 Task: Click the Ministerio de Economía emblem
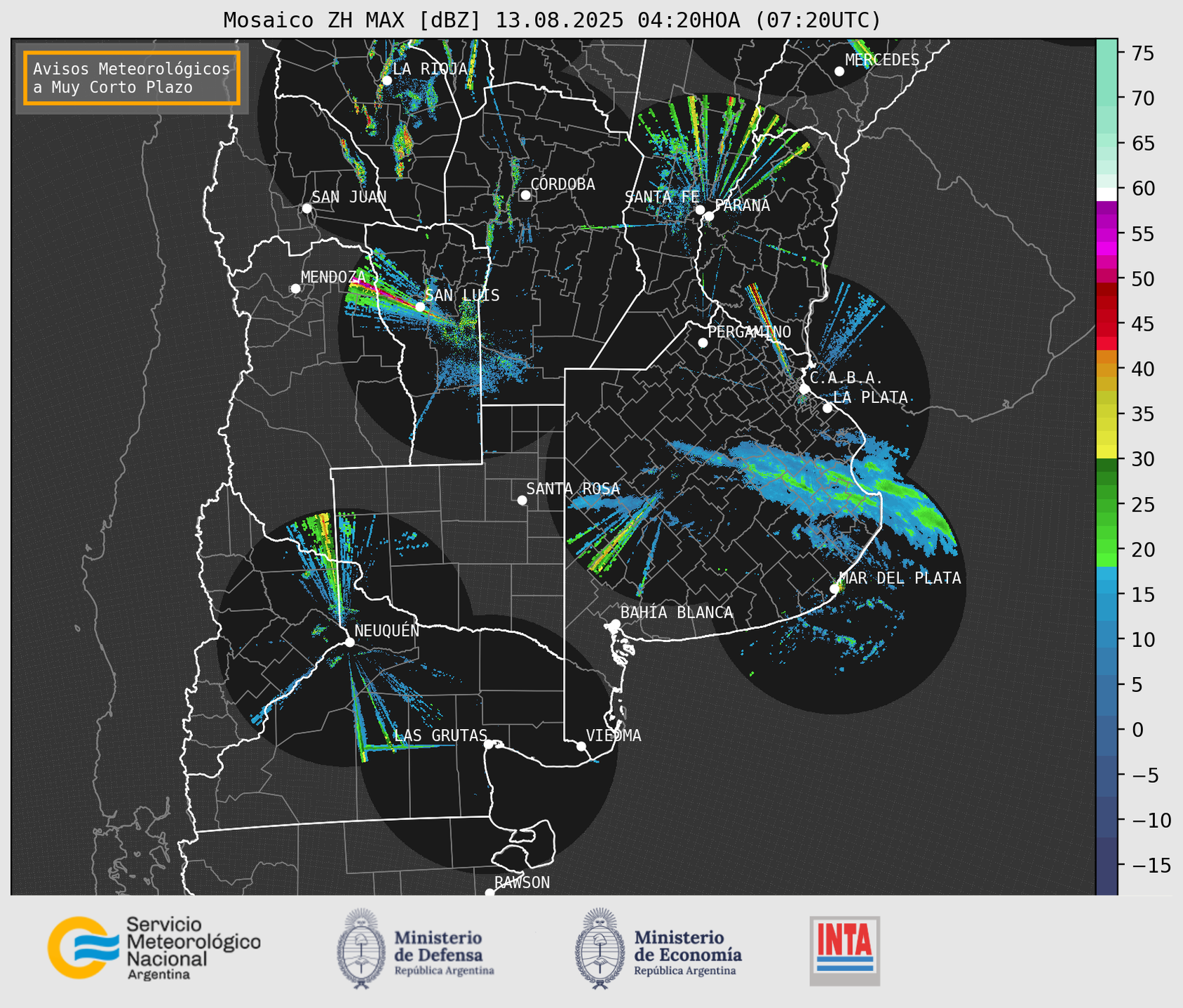coord(600,948)
